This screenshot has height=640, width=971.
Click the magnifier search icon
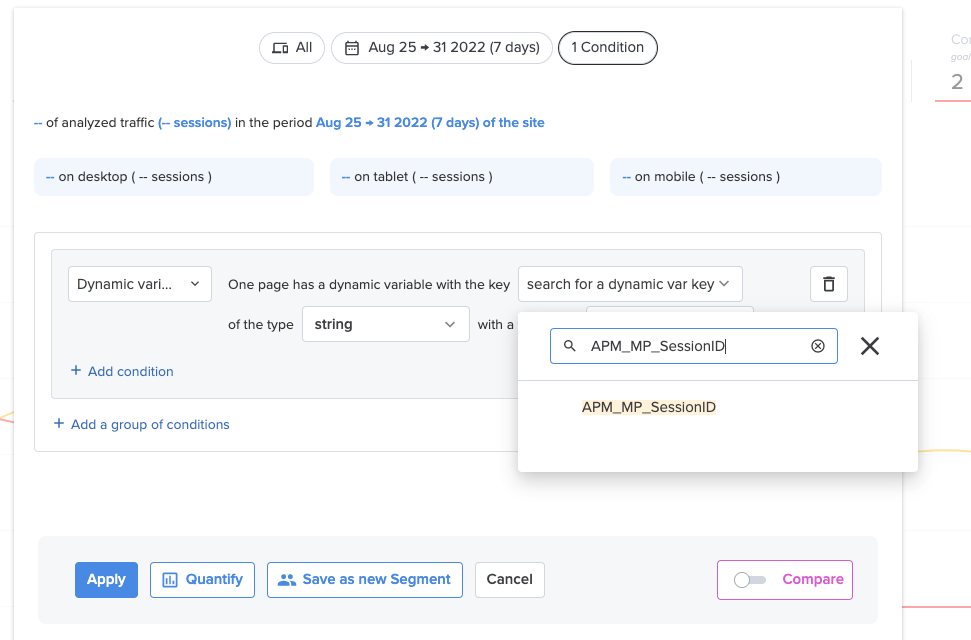pos(569,346)
